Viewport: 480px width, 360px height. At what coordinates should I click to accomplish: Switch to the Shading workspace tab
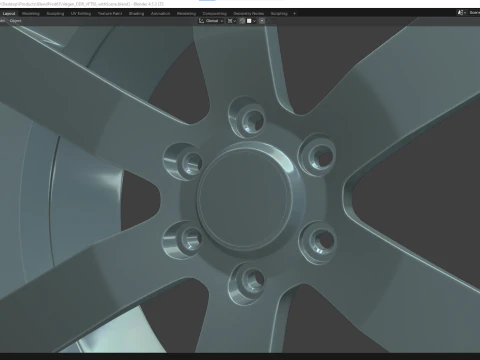pos(136,13)
